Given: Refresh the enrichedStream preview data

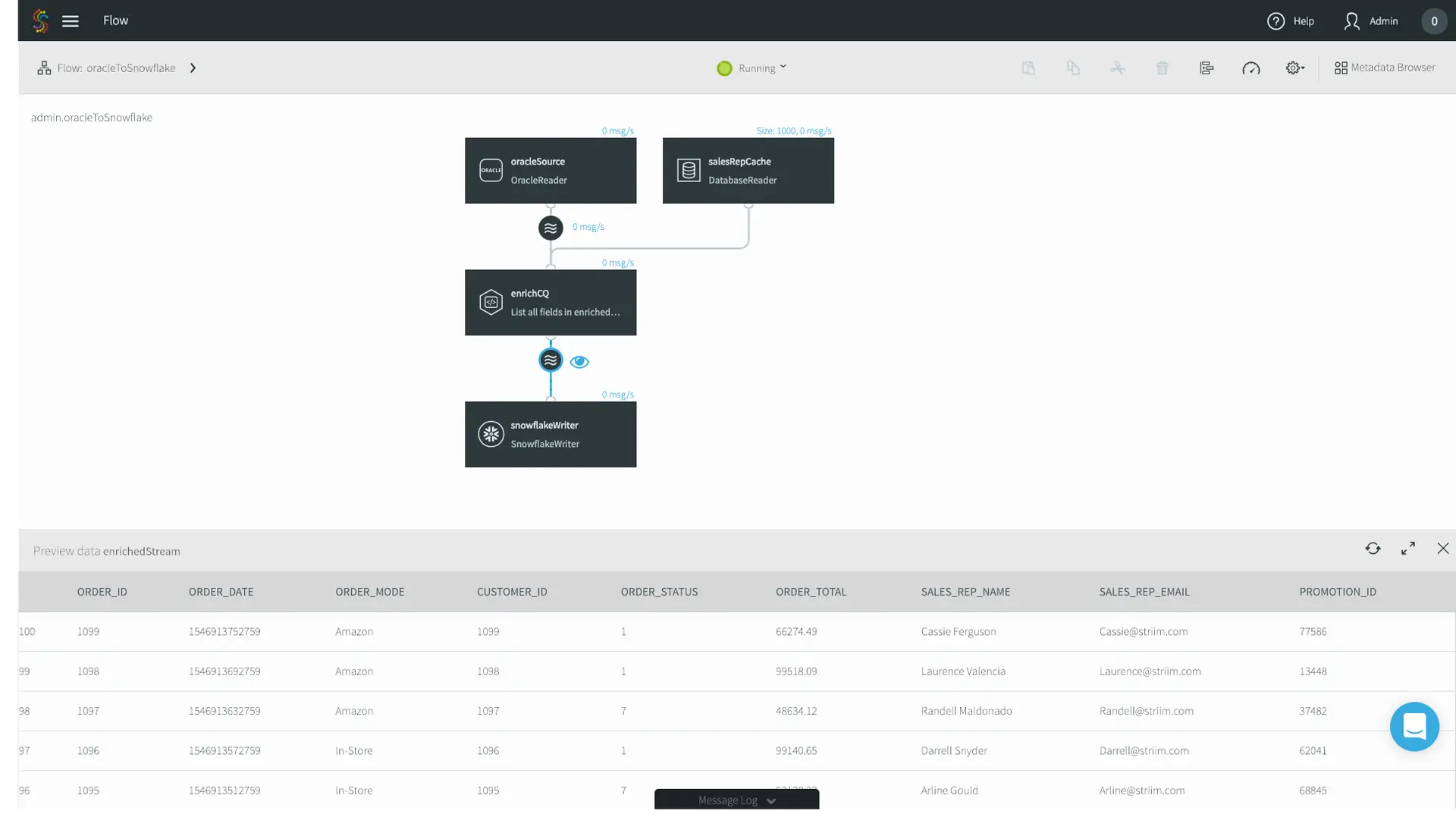Looking at the screenshot, I should tap(1373, 549).
